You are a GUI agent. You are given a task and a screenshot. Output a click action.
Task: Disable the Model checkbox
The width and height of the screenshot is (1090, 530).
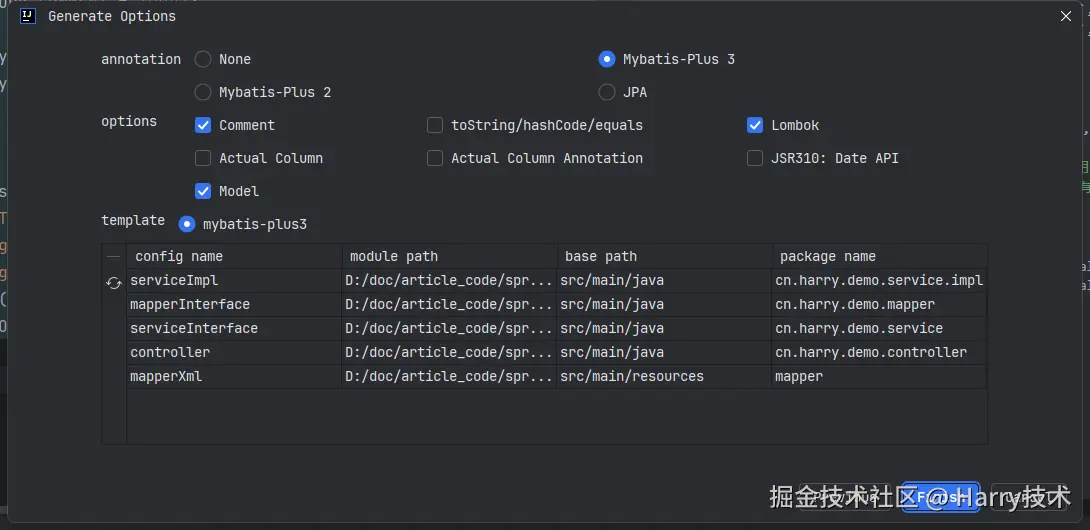coord(203,191)
